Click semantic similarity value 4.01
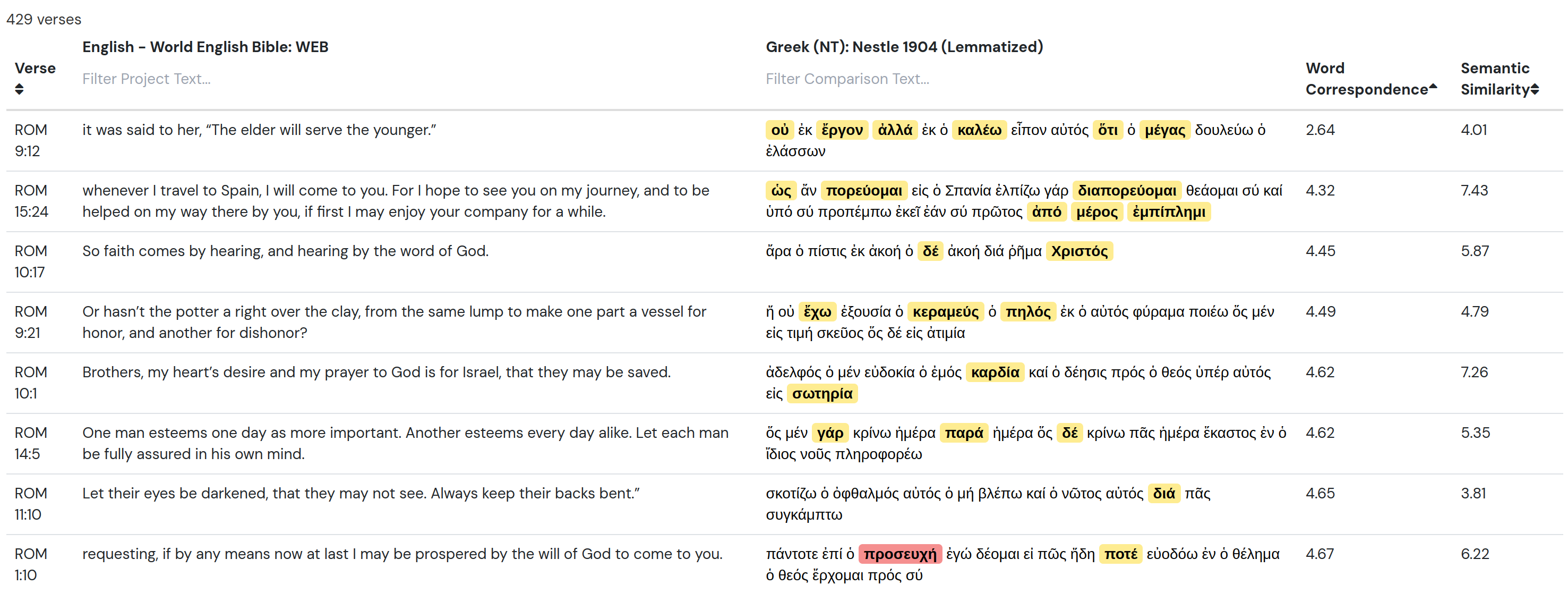1568x593 pixels. (1473, 130)
